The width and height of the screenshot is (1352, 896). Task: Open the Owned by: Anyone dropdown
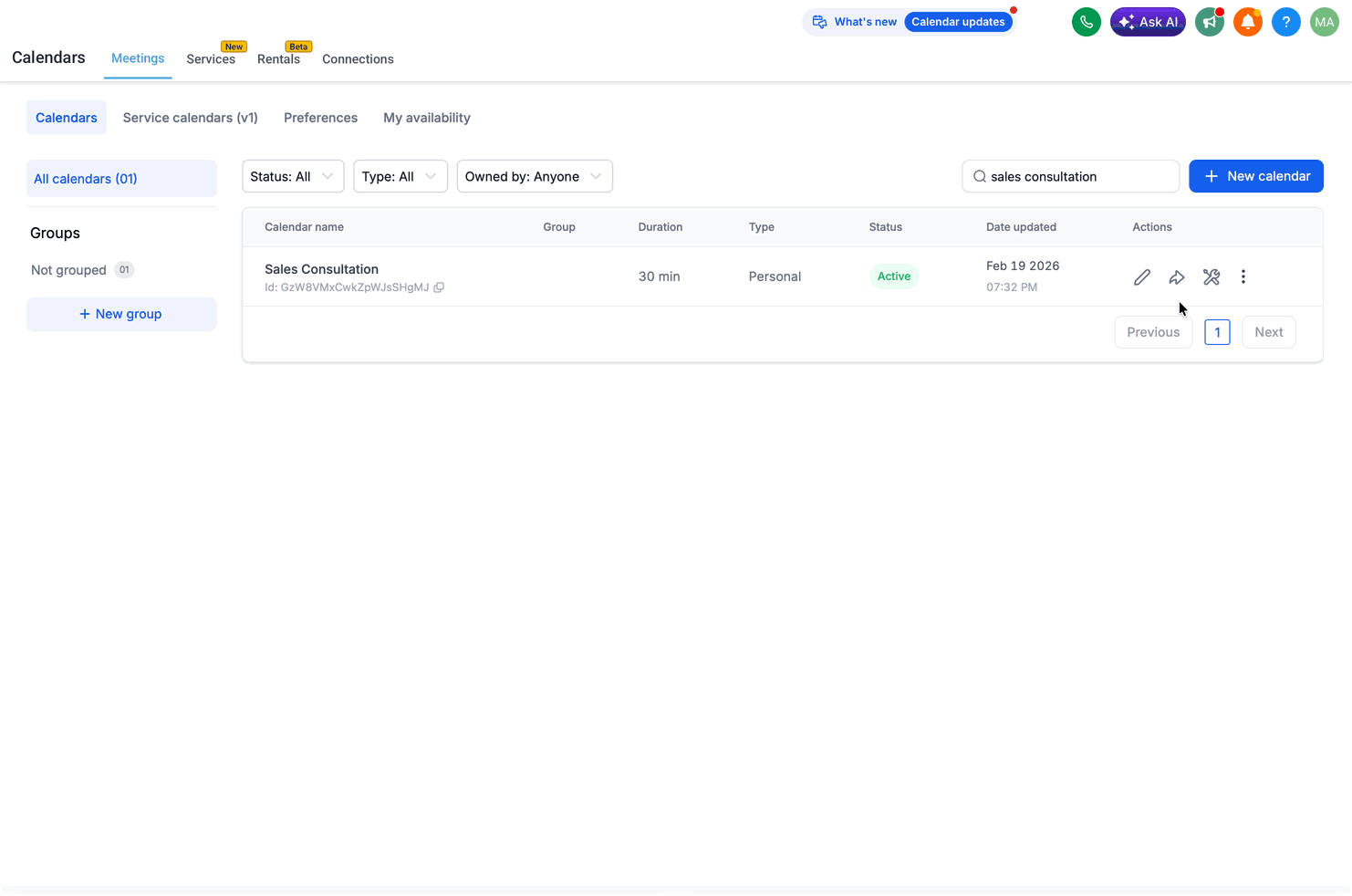coord(535,177)
